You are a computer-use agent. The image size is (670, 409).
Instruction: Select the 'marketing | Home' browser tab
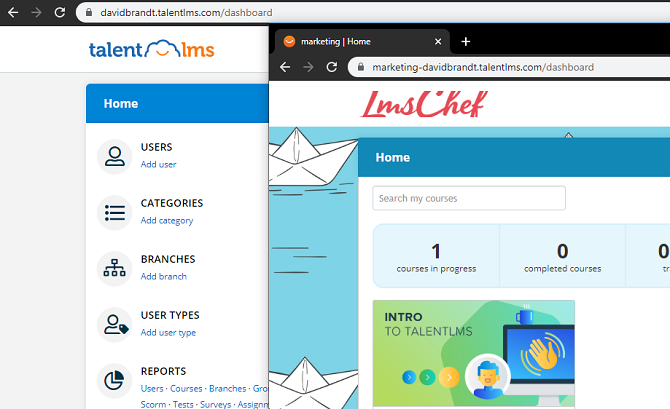tap(362, 41)
